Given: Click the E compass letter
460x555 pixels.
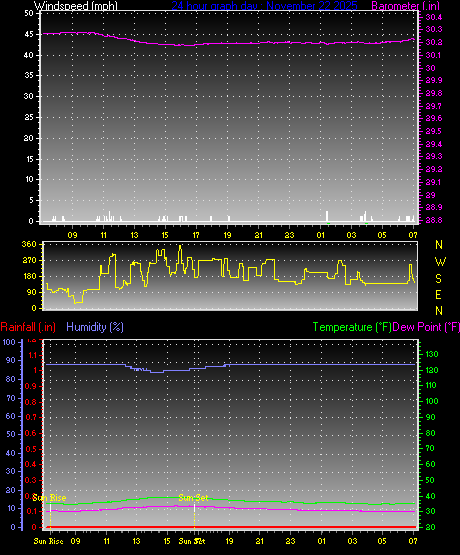Looking at the screenshot, I should tap(439, 295).
